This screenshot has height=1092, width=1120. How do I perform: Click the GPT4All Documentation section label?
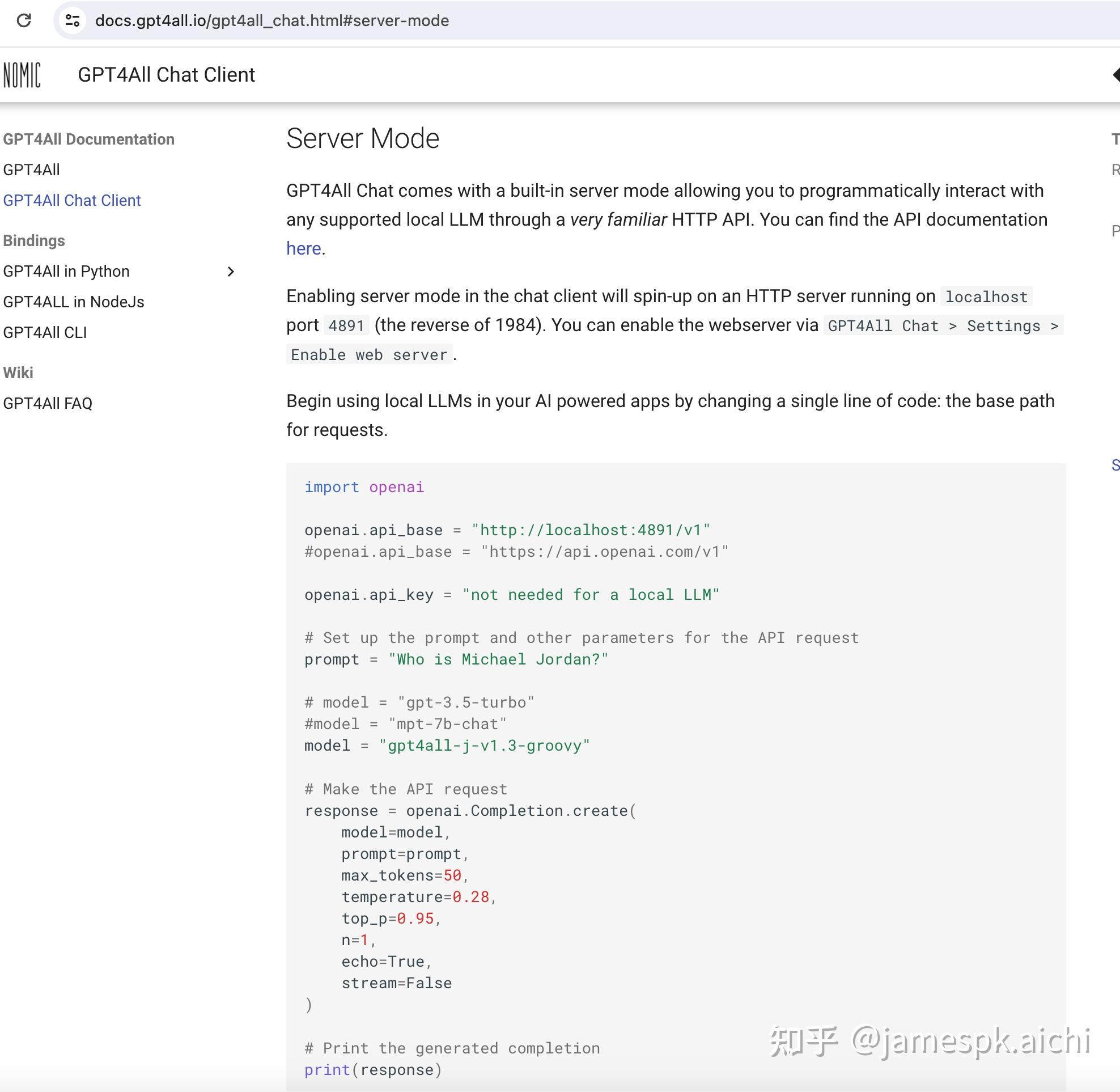[88, 139]
